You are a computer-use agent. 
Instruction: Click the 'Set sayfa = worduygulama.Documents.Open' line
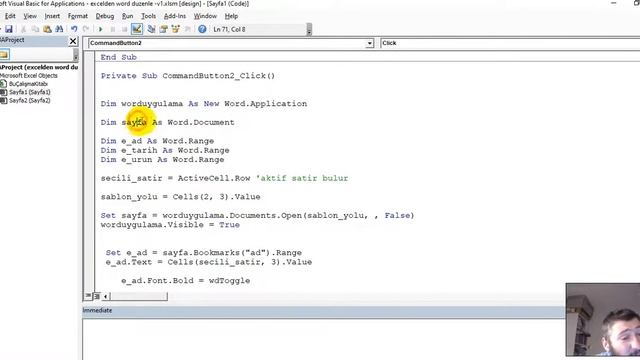(258, 216)
